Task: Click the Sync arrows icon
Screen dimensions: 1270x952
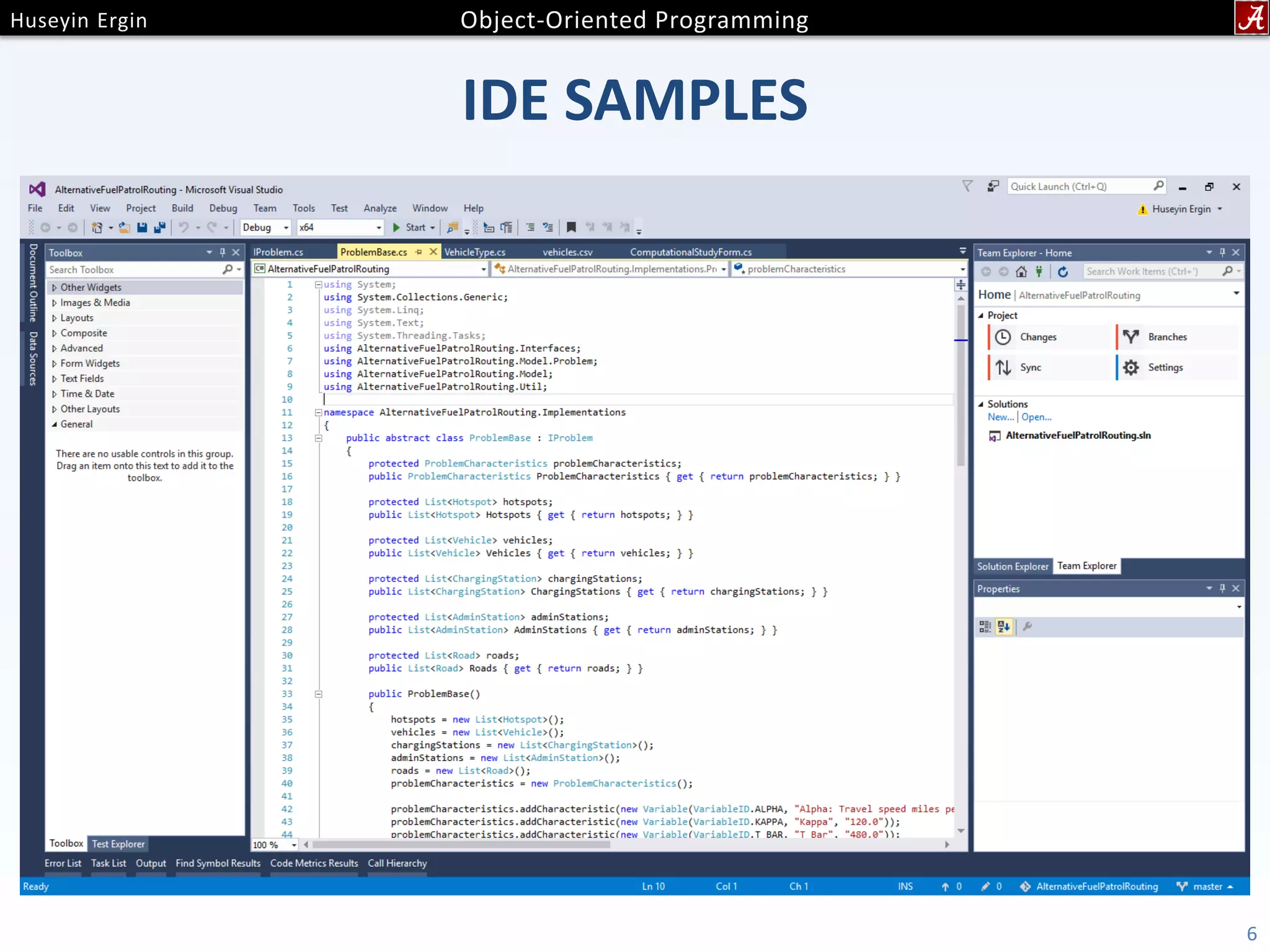Action: point(1003,368)
